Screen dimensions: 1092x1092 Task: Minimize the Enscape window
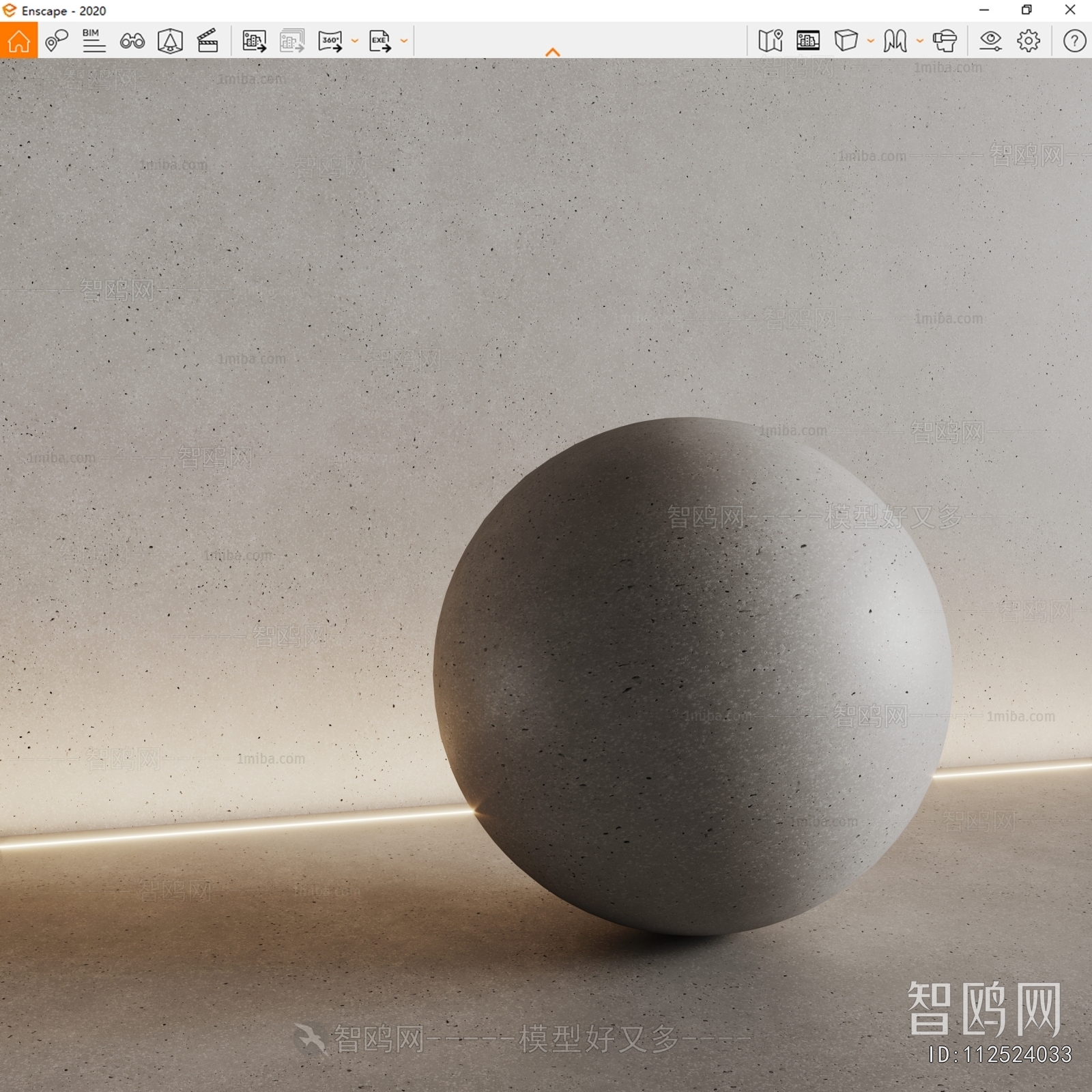click(x=984, y=10)
